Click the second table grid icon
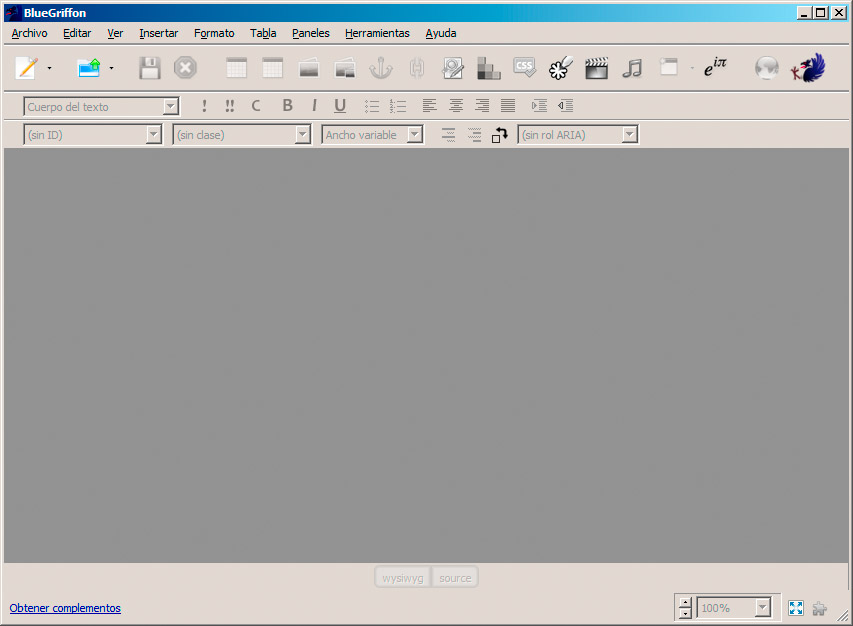 272,68
